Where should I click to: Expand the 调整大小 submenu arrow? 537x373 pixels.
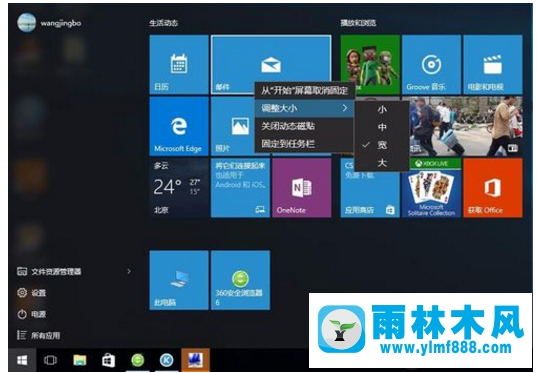[345, 108]
